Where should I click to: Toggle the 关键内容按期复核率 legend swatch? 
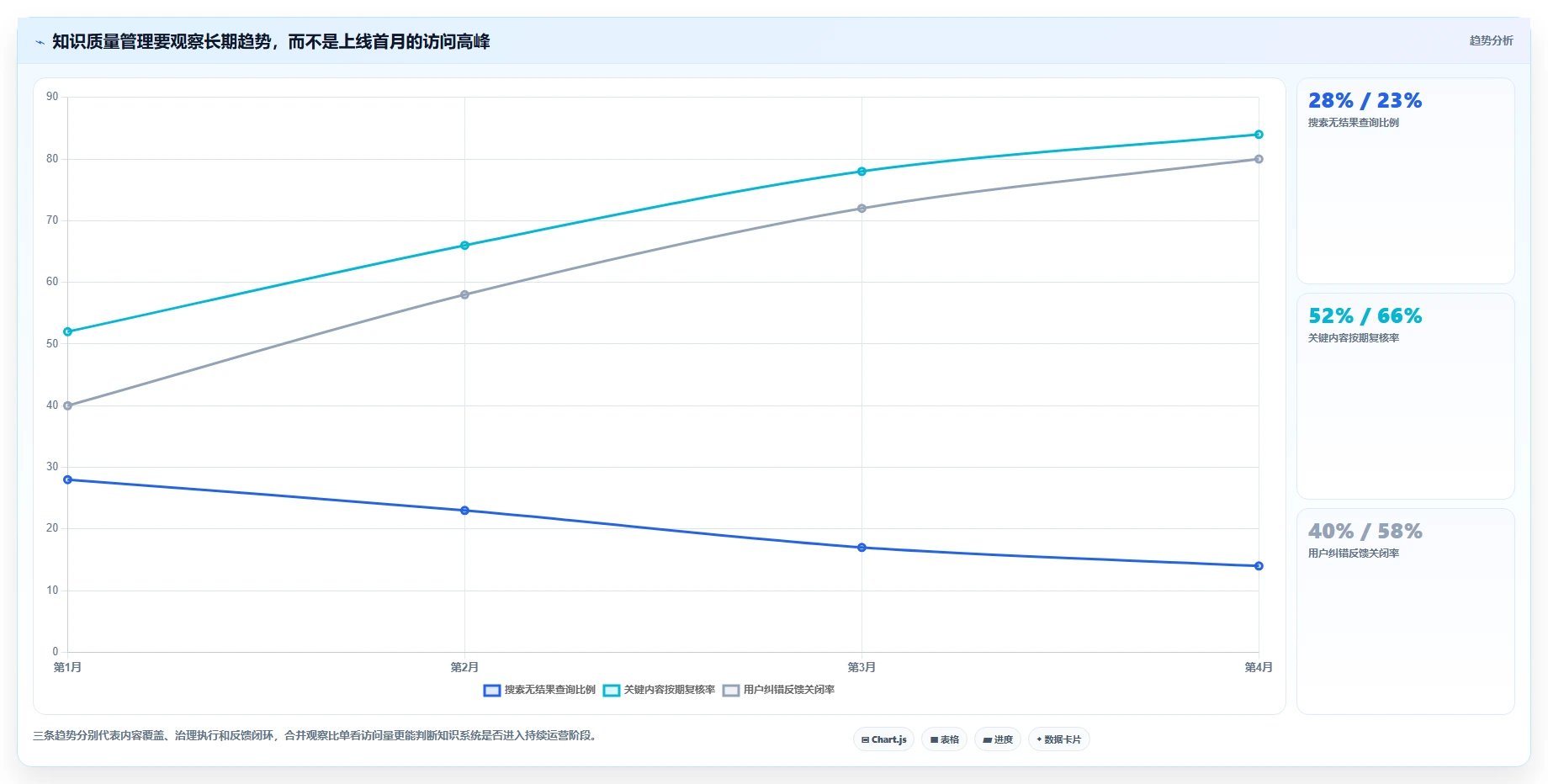(x=612, y=691)
